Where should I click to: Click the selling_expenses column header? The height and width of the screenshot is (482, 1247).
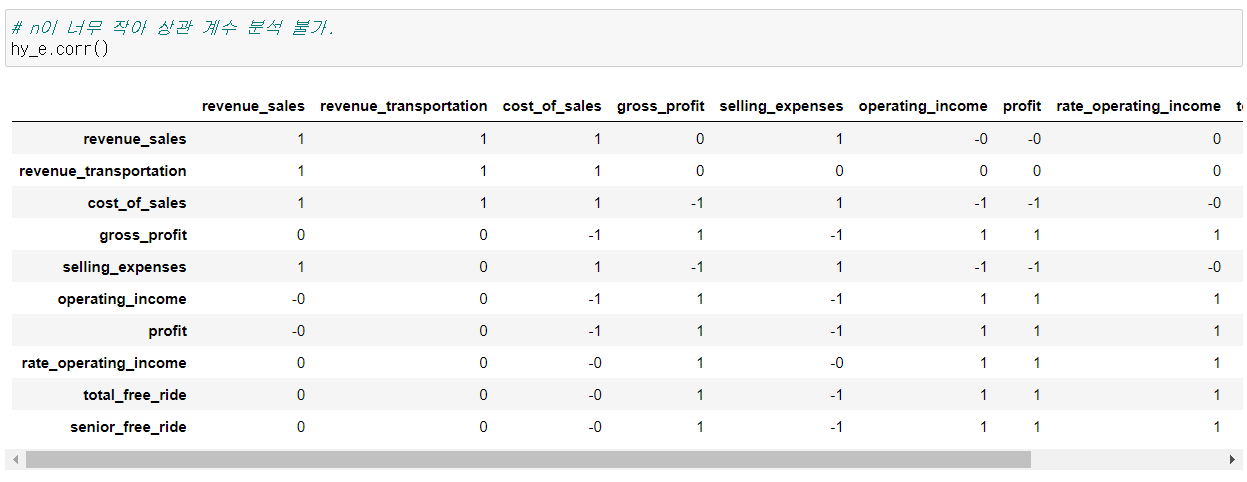(781, 106)
